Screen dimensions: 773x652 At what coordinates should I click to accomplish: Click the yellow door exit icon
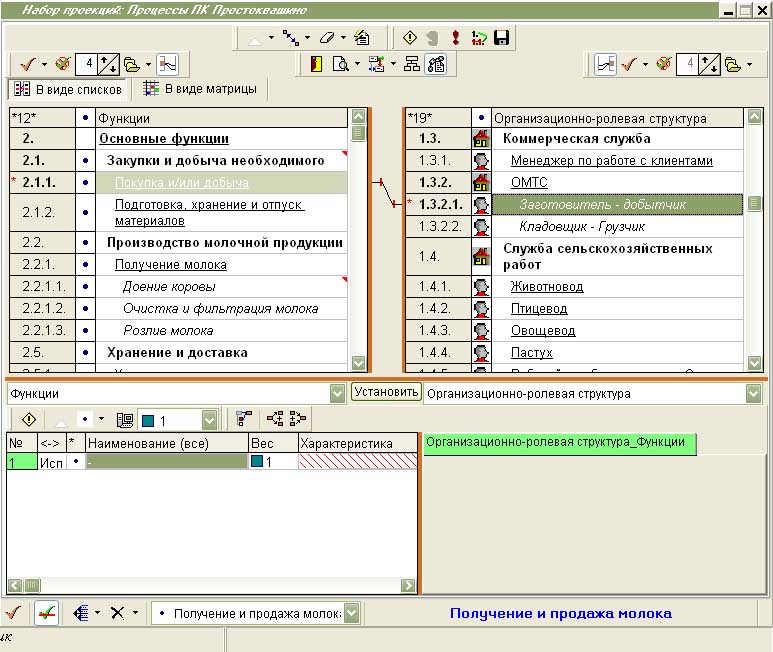pyautogui.click(x=316, y=64)
